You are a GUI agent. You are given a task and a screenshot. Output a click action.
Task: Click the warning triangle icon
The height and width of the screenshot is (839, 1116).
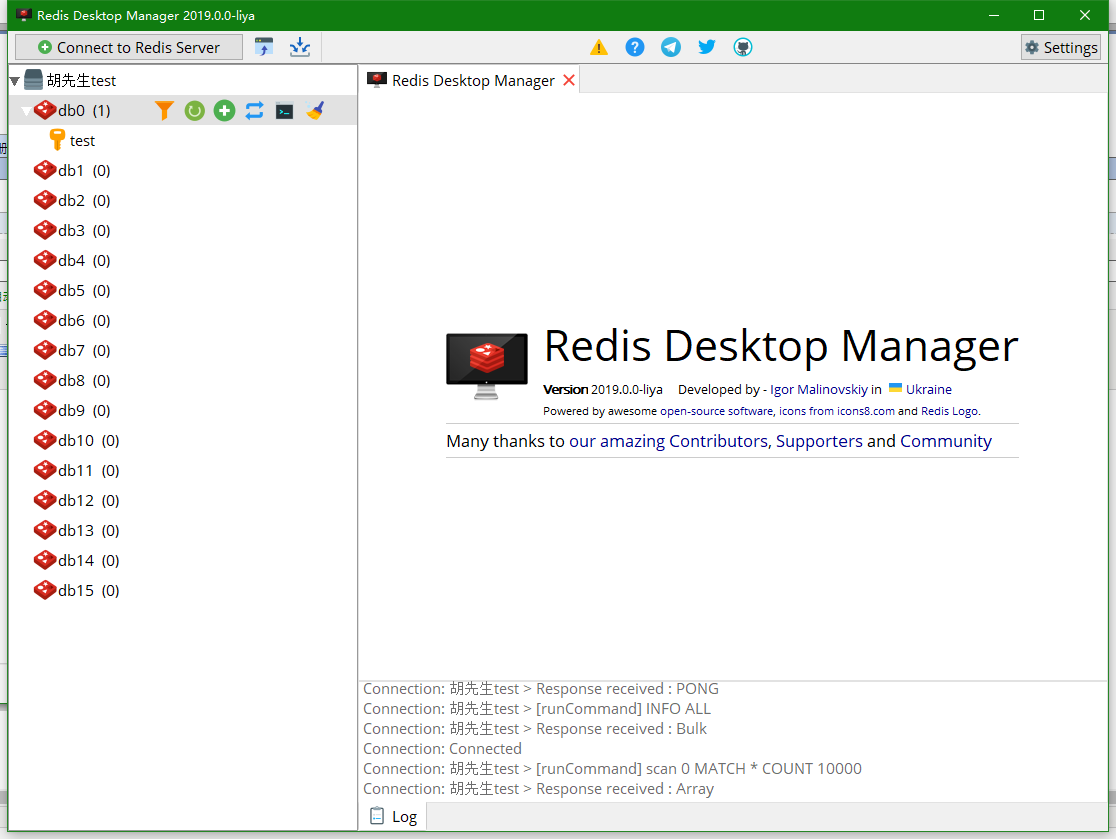pos(599,46)
